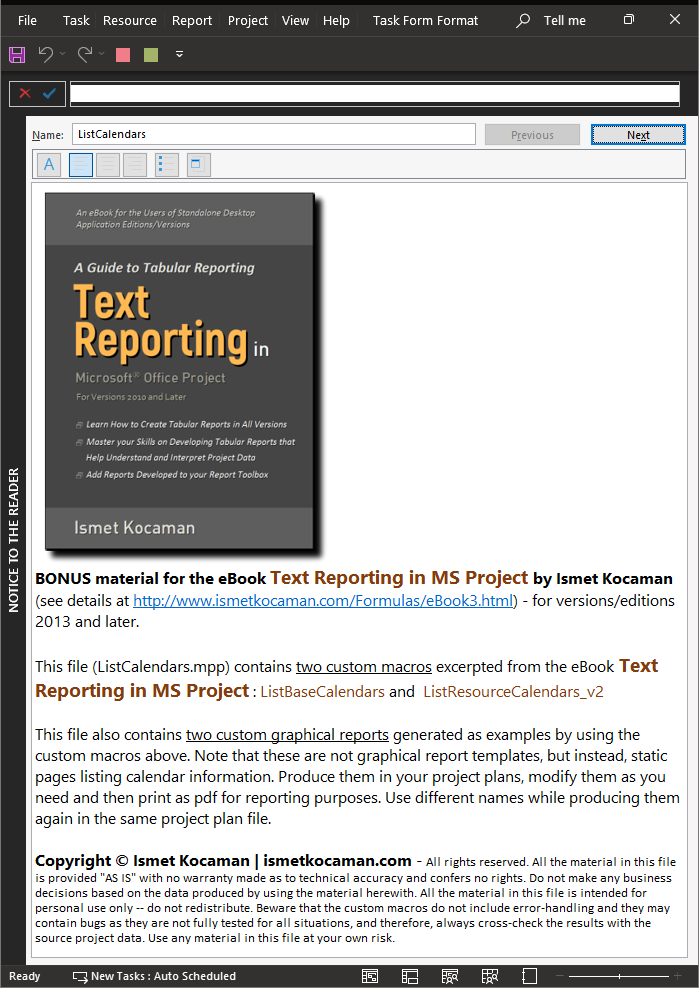The image size is (699, 988).
Task: Open the Redo history dropdown arrow
Action: coord(101,54)
